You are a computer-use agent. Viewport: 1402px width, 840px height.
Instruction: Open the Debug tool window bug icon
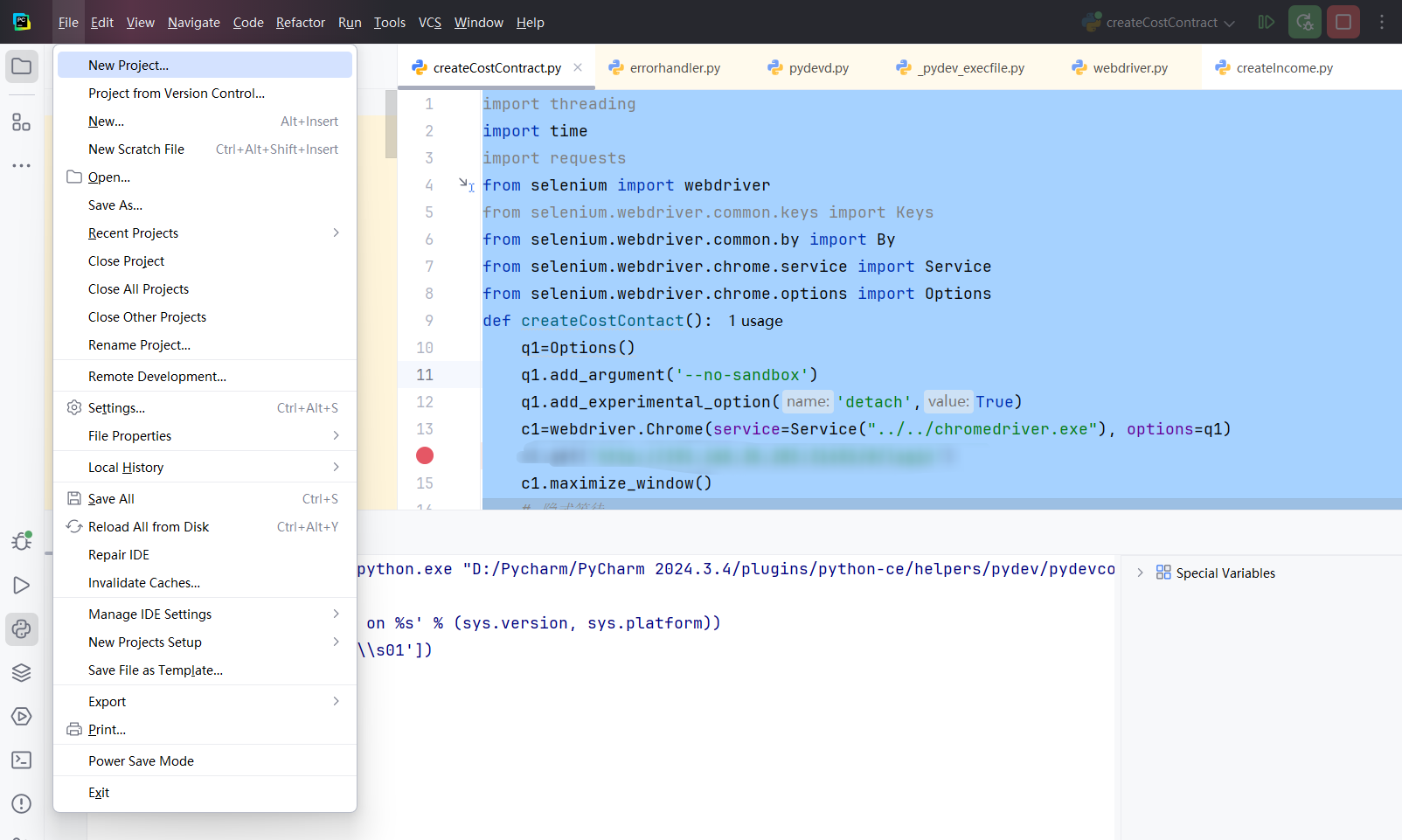coord(22,541)
